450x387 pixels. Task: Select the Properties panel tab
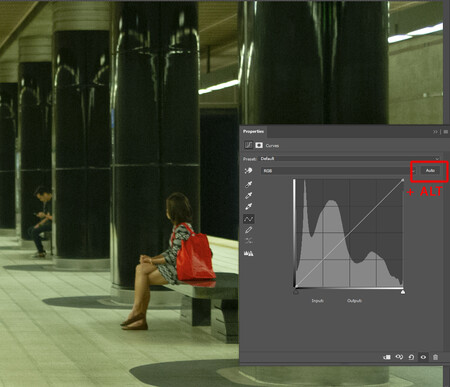(253, 131)
